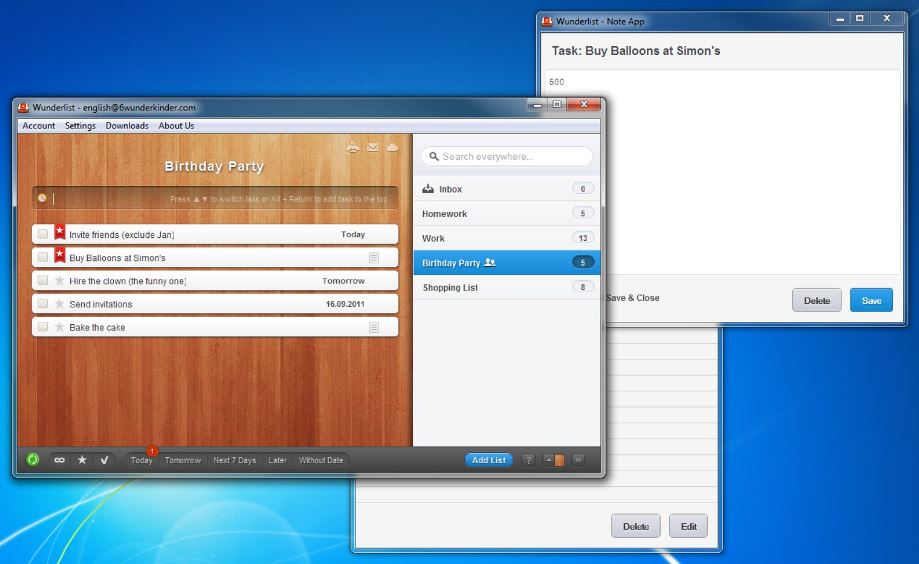
Task: Click the note text area containing 500
Action: [x=723, y=172]
